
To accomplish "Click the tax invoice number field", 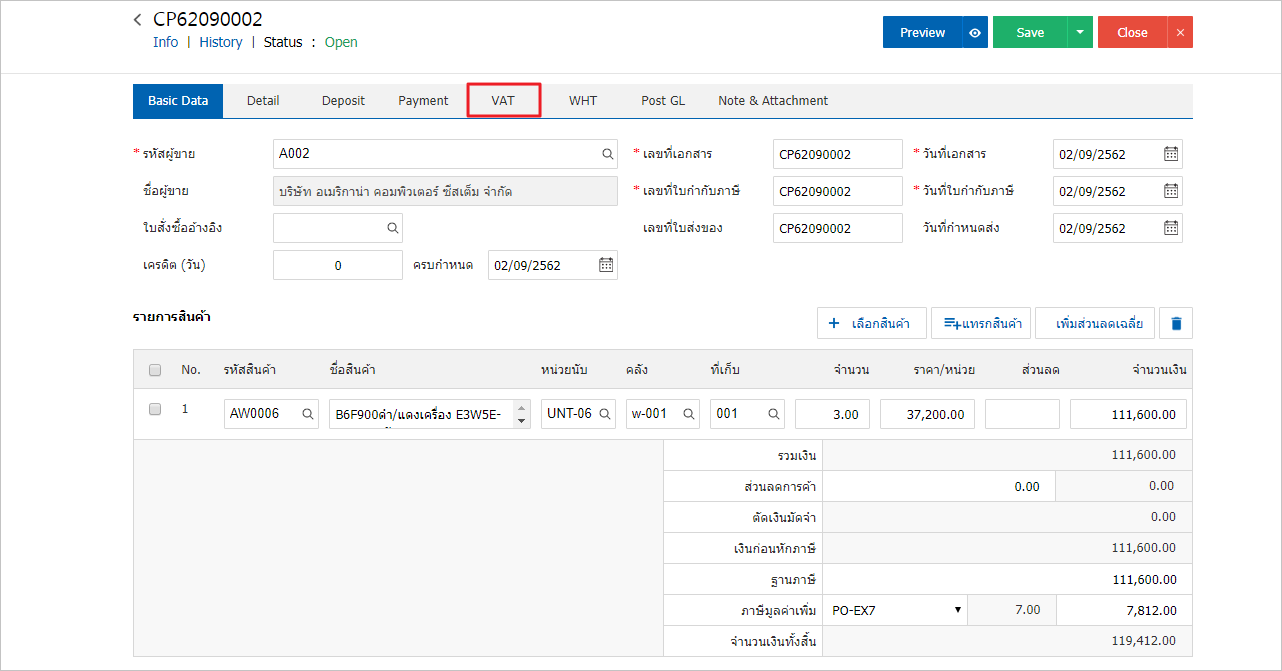I will 838,191.
